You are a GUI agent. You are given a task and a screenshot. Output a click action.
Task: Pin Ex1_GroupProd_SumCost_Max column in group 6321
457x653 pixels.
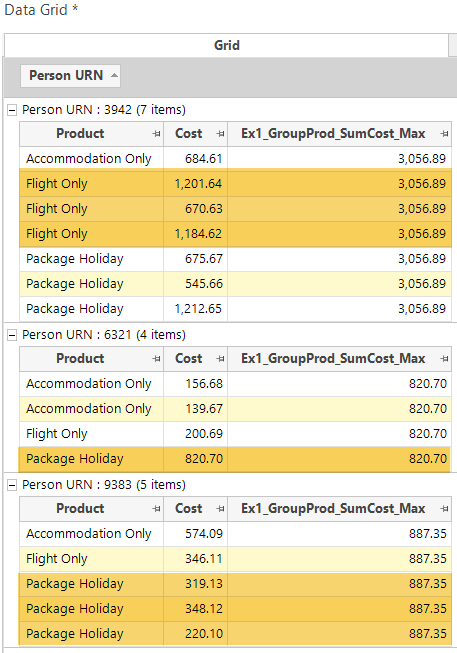pos(444,359)
